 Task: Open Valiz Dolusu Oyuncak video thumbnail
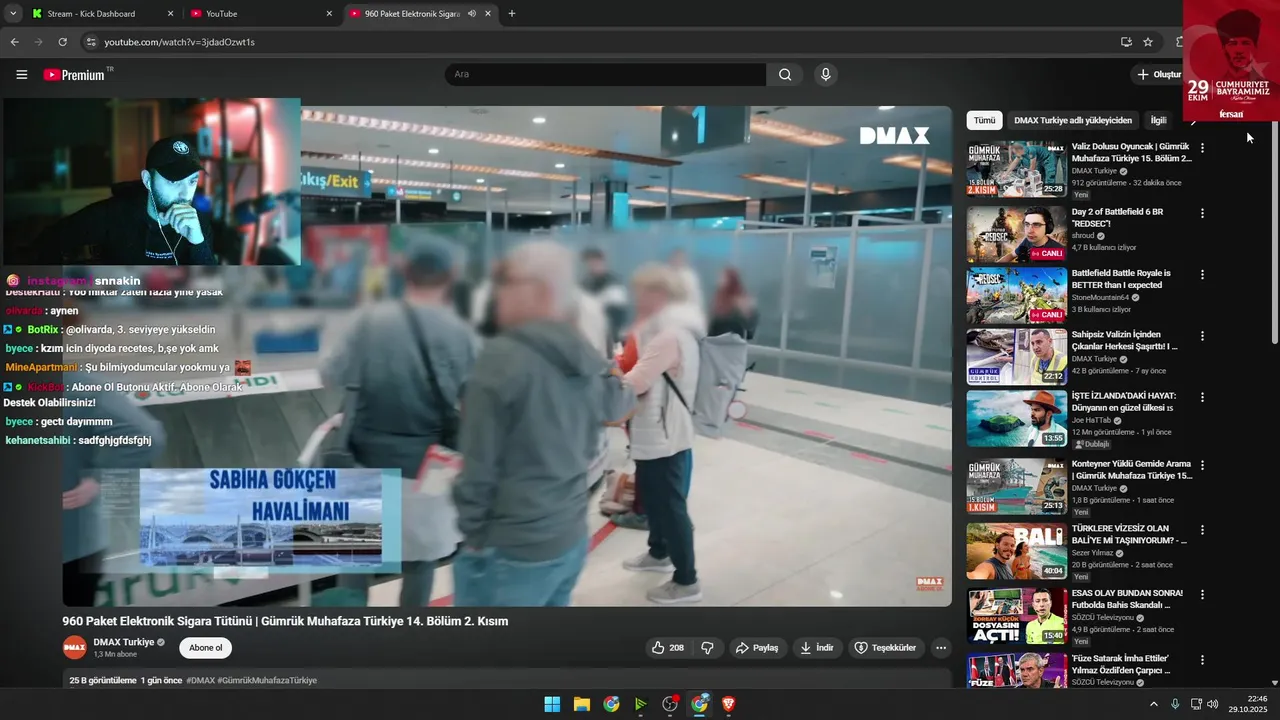pos(1016,168)
